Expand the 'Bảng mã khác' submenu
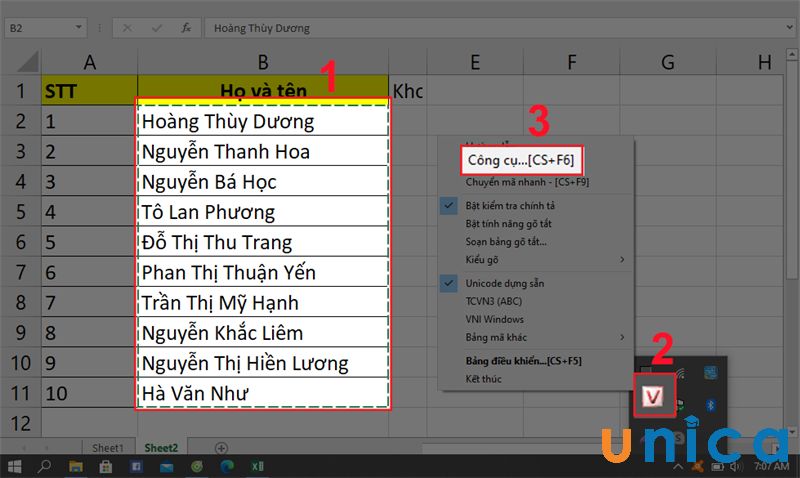The height and width of the screenshot is (478, 800). (622, 337)
